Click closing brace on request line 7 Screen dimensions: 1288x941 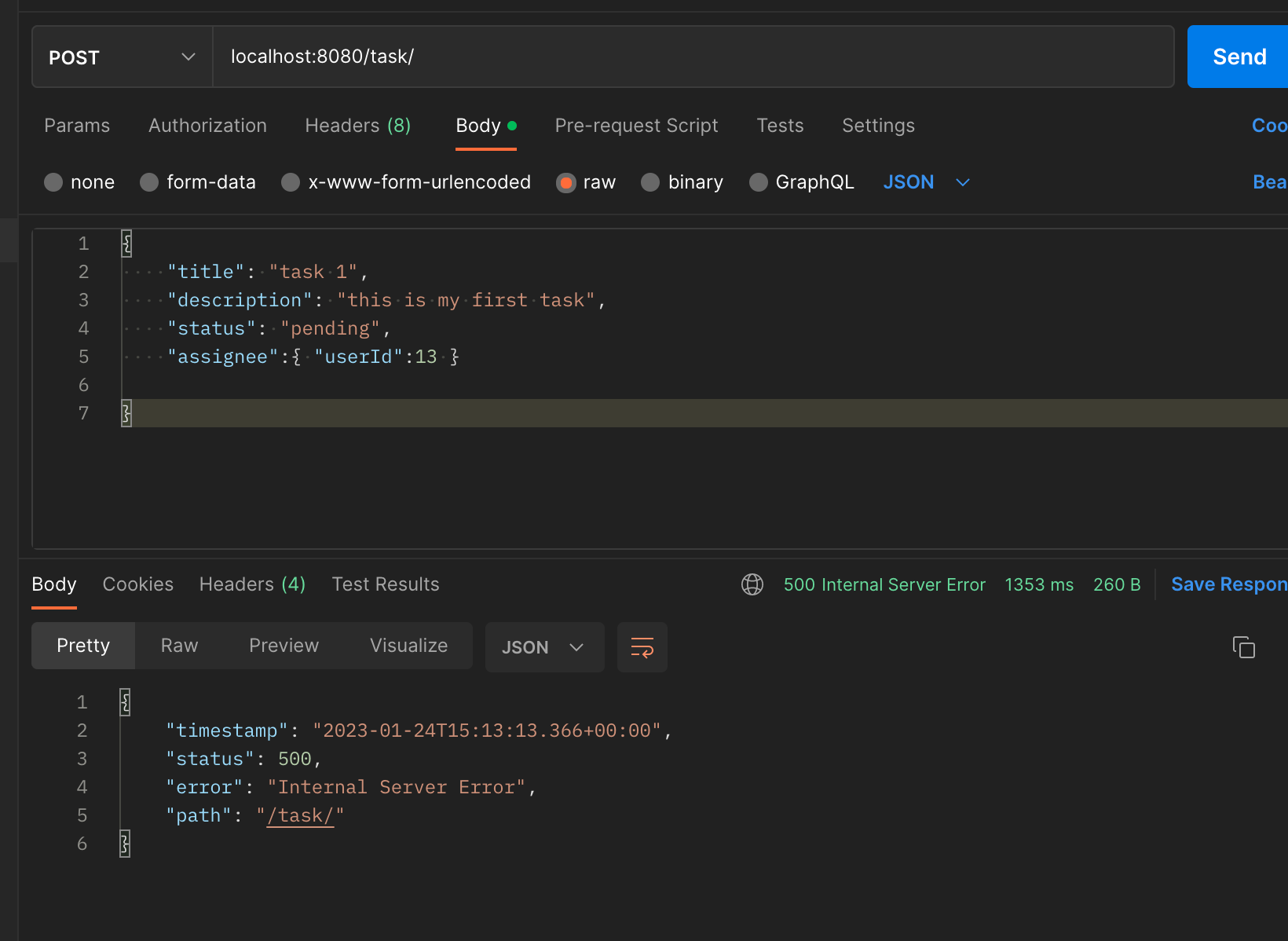pos(126,413)
